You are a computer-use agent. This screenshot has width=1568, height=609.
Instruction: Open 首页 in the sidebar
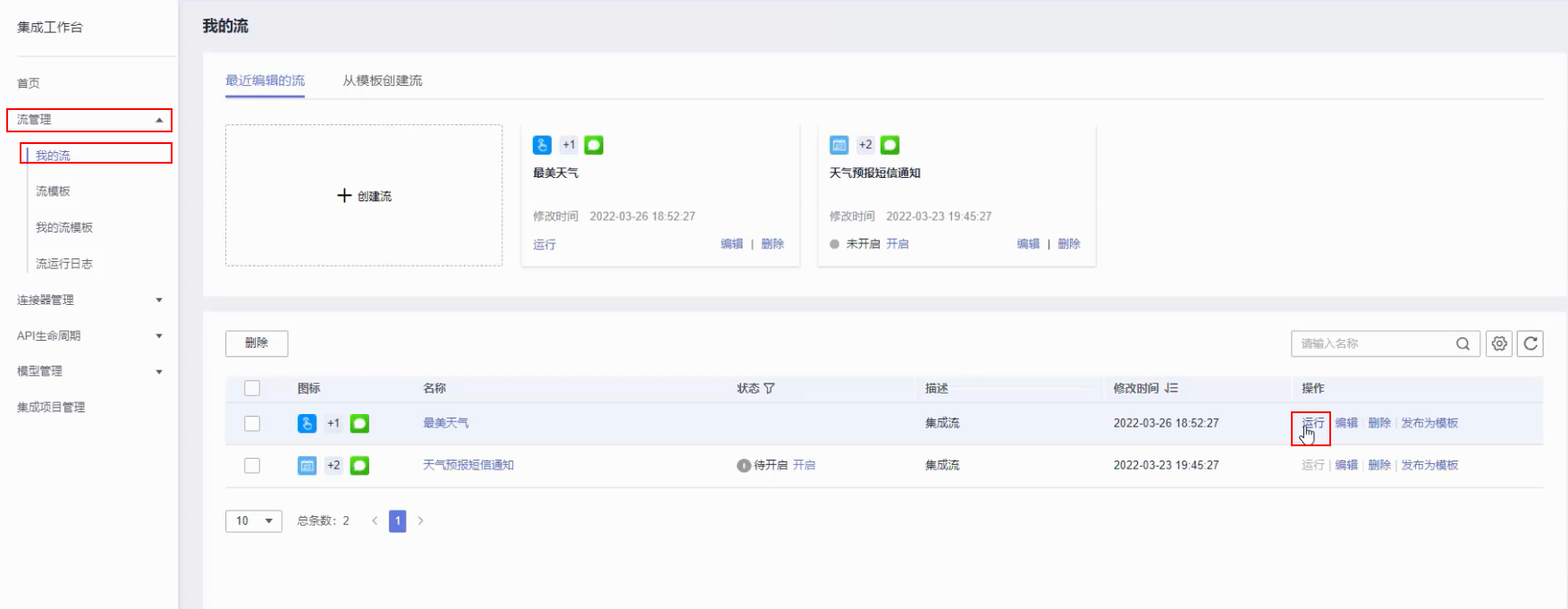pos(29,83)
